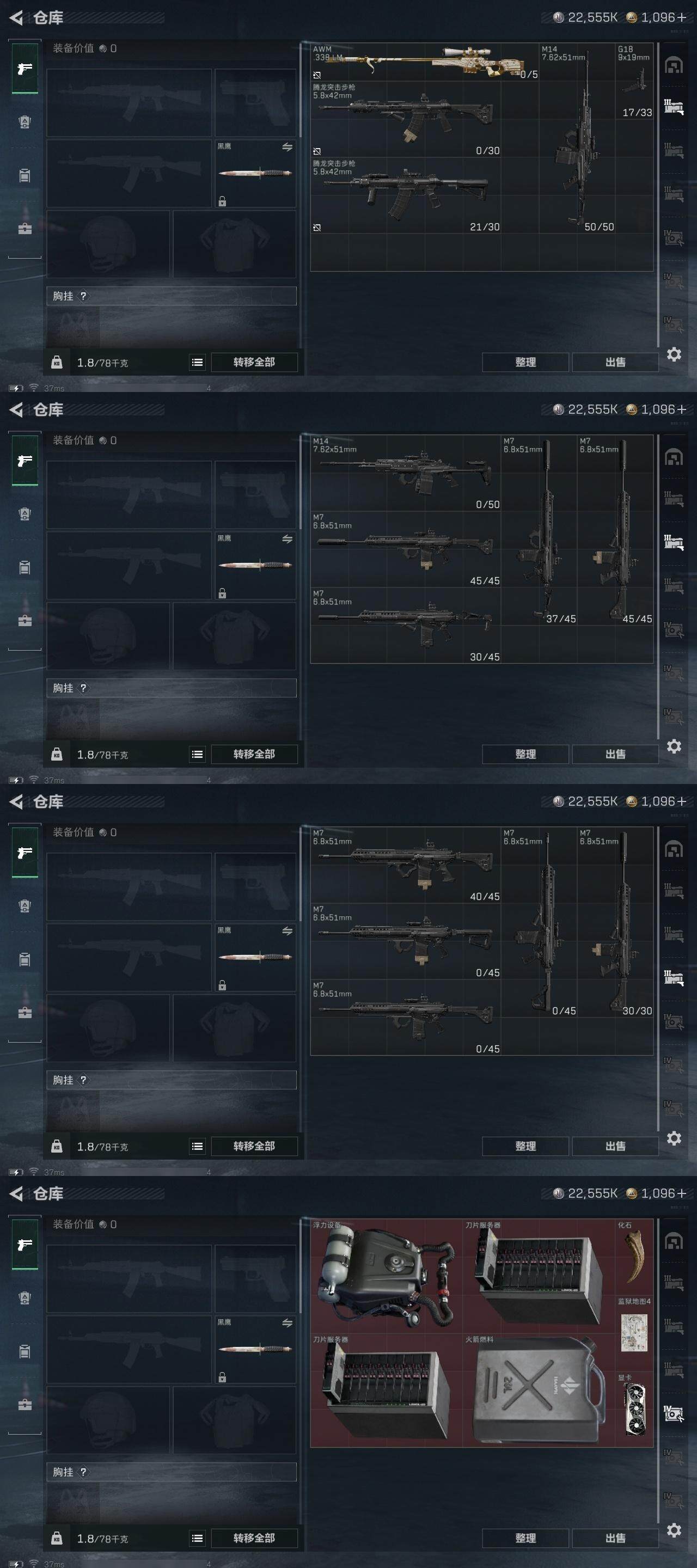Toggle the swap arrows on the 黑鹰 knife slot above the AWM storage
Screen dimensions: 697x1568
(x=288, y=146)
